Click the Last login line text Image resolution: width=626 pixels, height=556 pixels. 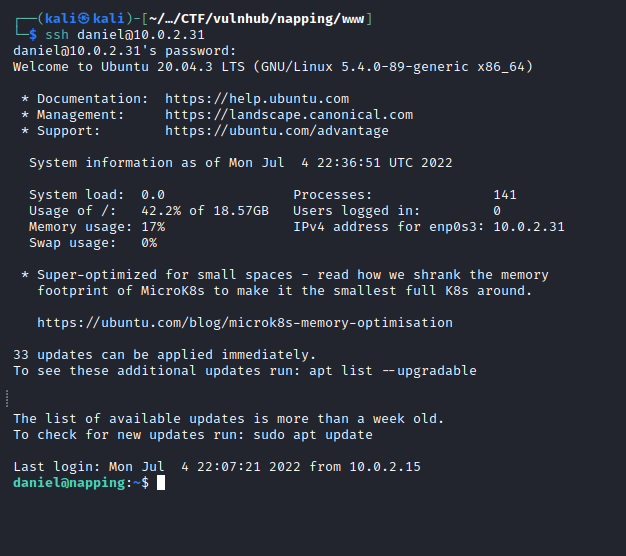[x=217, y=467]
